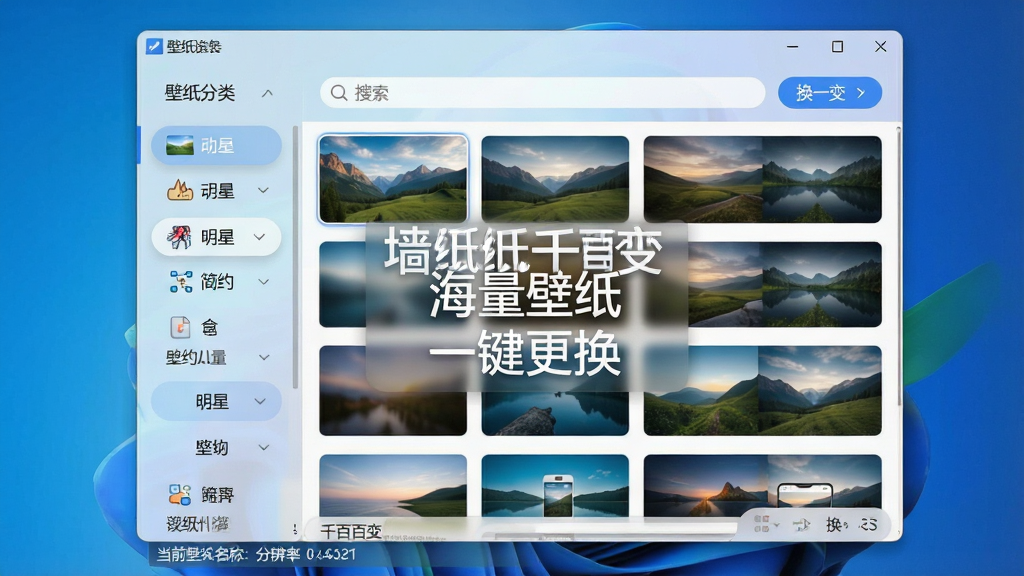
Task: Expand the highlighted 明星 item without icon
Action: pos(260,402)
